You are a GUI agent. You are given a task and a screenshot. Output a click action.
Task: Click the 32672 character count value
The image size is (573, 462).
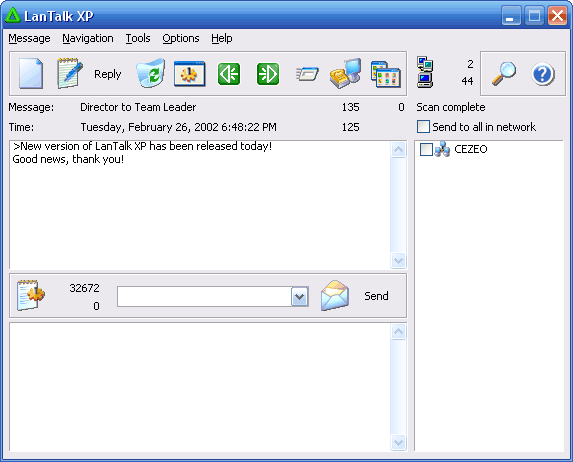[x=84, y=288]
